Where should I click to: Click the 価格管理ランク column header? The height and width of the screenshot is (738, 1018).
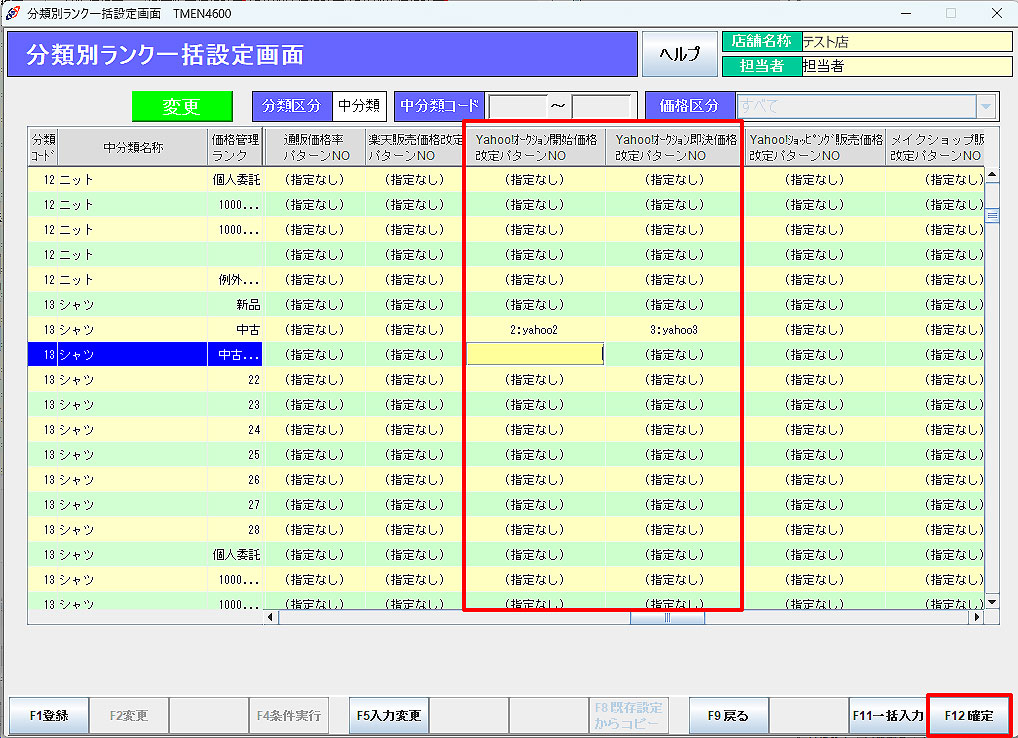pos(236,148)
